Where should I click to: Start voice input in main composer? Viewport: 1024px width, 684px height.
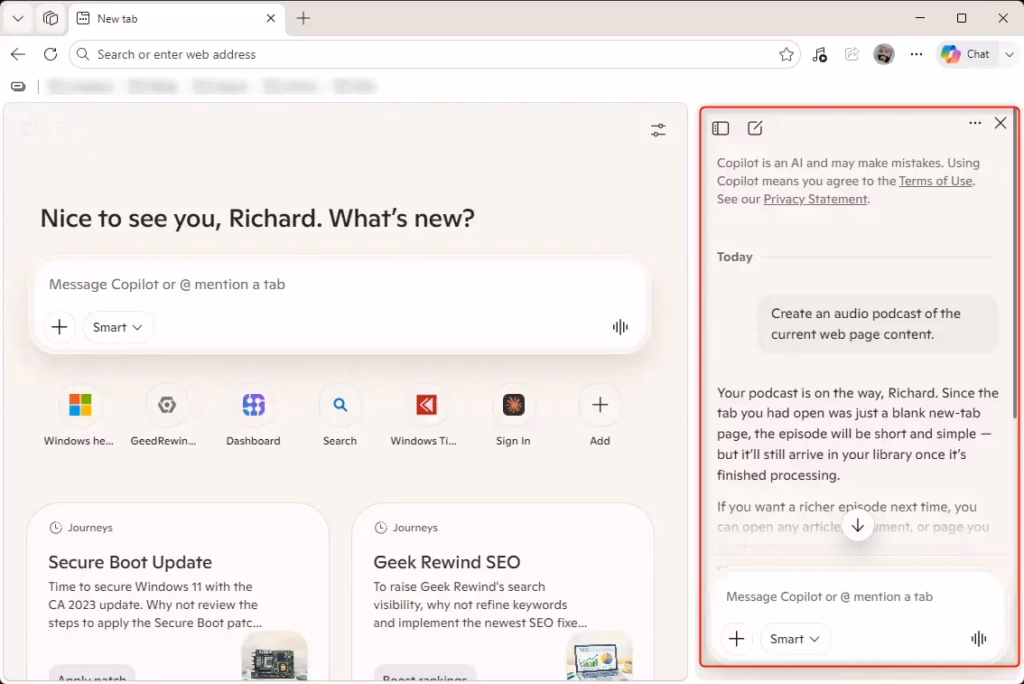coord(620,327)
